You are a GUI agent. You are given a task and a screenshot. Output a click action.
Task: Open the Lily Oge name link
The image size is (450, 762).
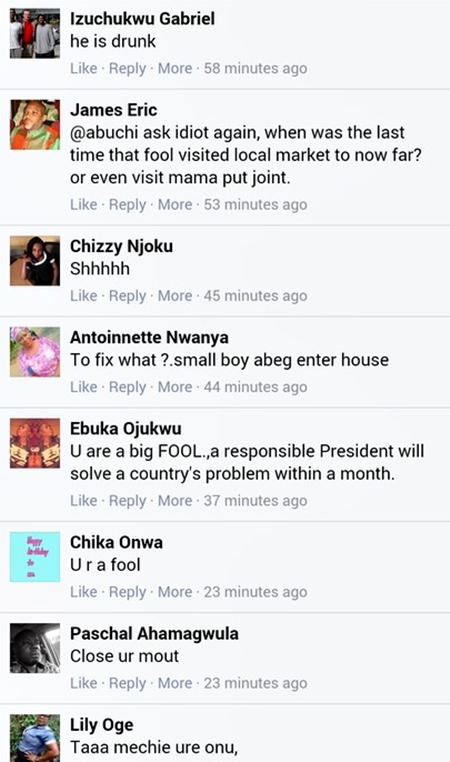pos(102,725)
